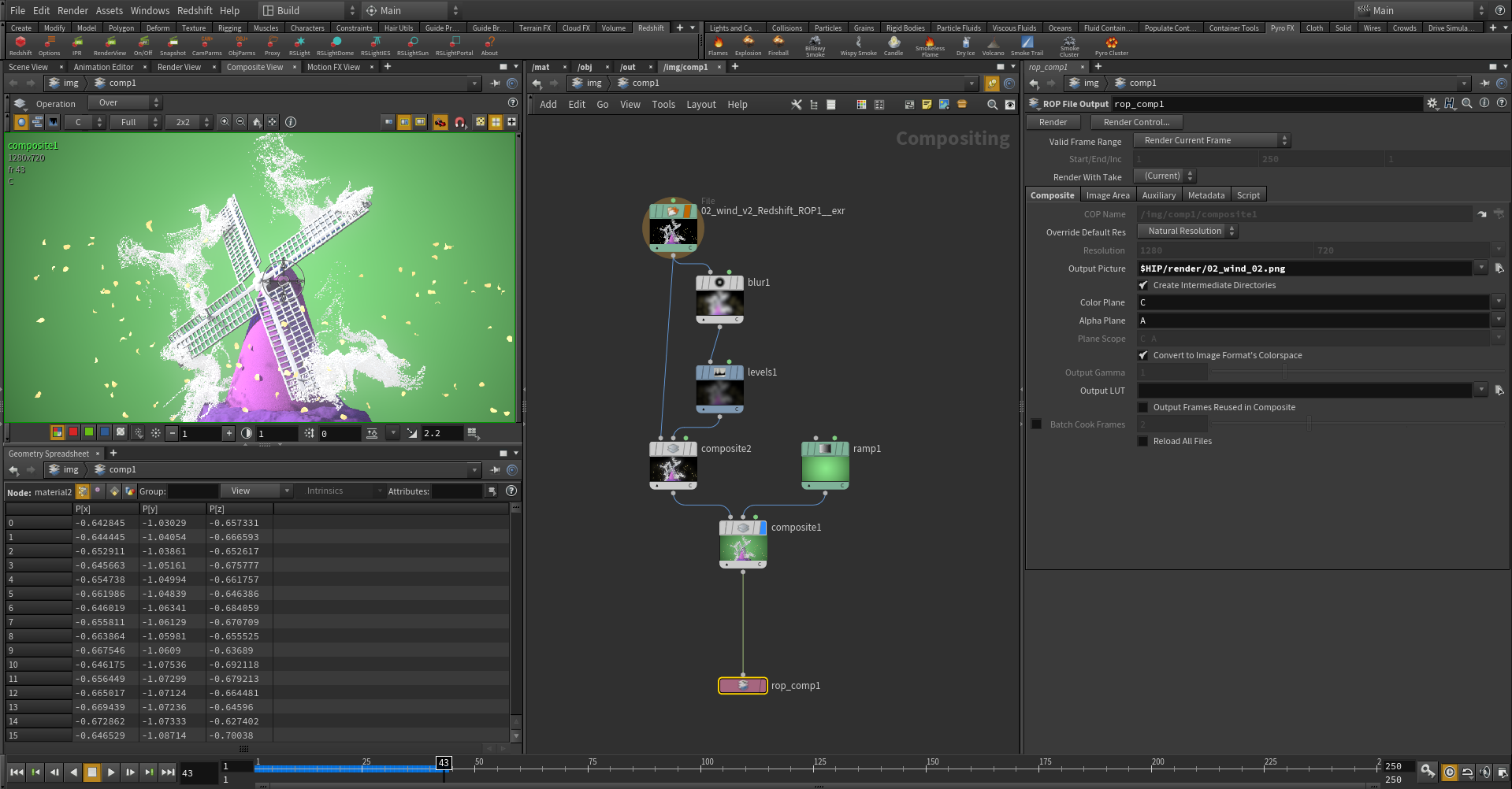Click the Candle shelf tool
Screen dimensions: 1512x789
893,46
